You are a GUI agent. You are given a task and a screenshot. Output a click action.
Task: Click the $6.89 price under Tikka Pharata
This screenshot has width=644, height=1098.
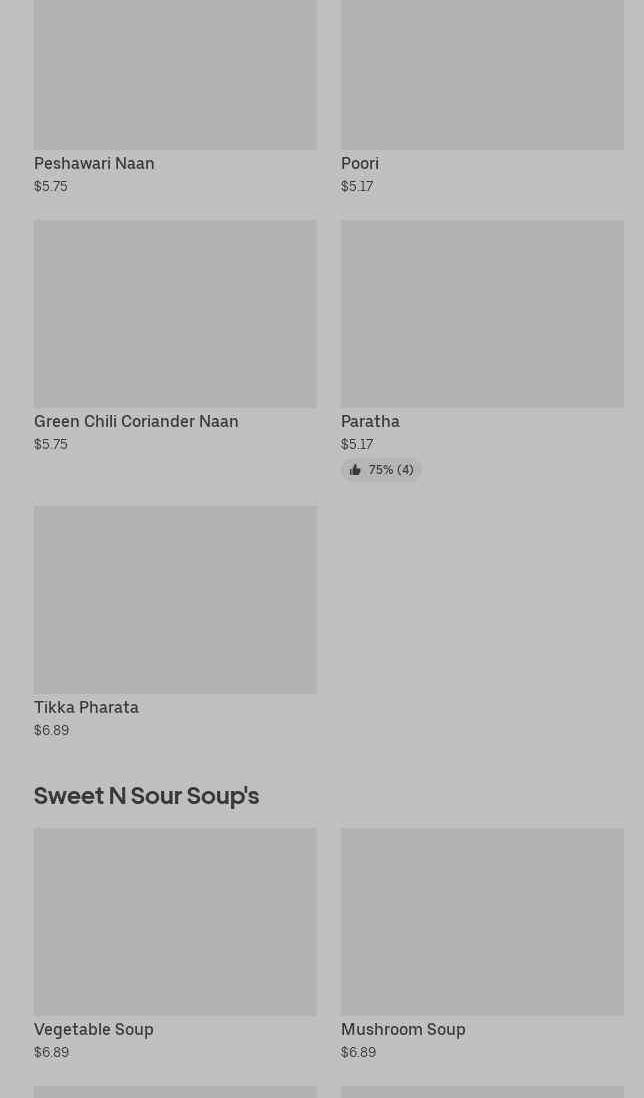52,730
